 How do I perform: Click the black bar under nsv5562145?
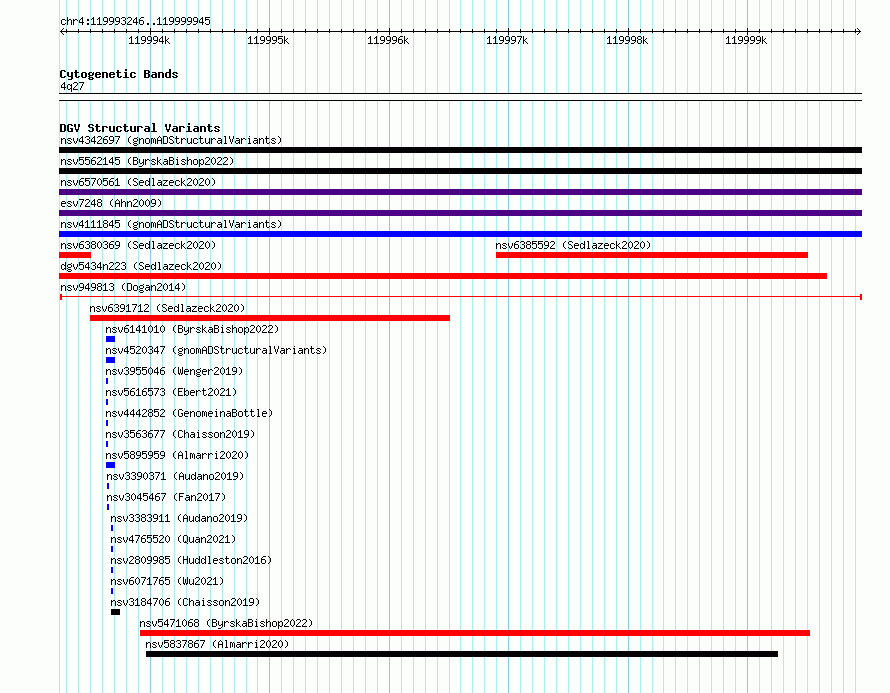click(x=460, y=171)
